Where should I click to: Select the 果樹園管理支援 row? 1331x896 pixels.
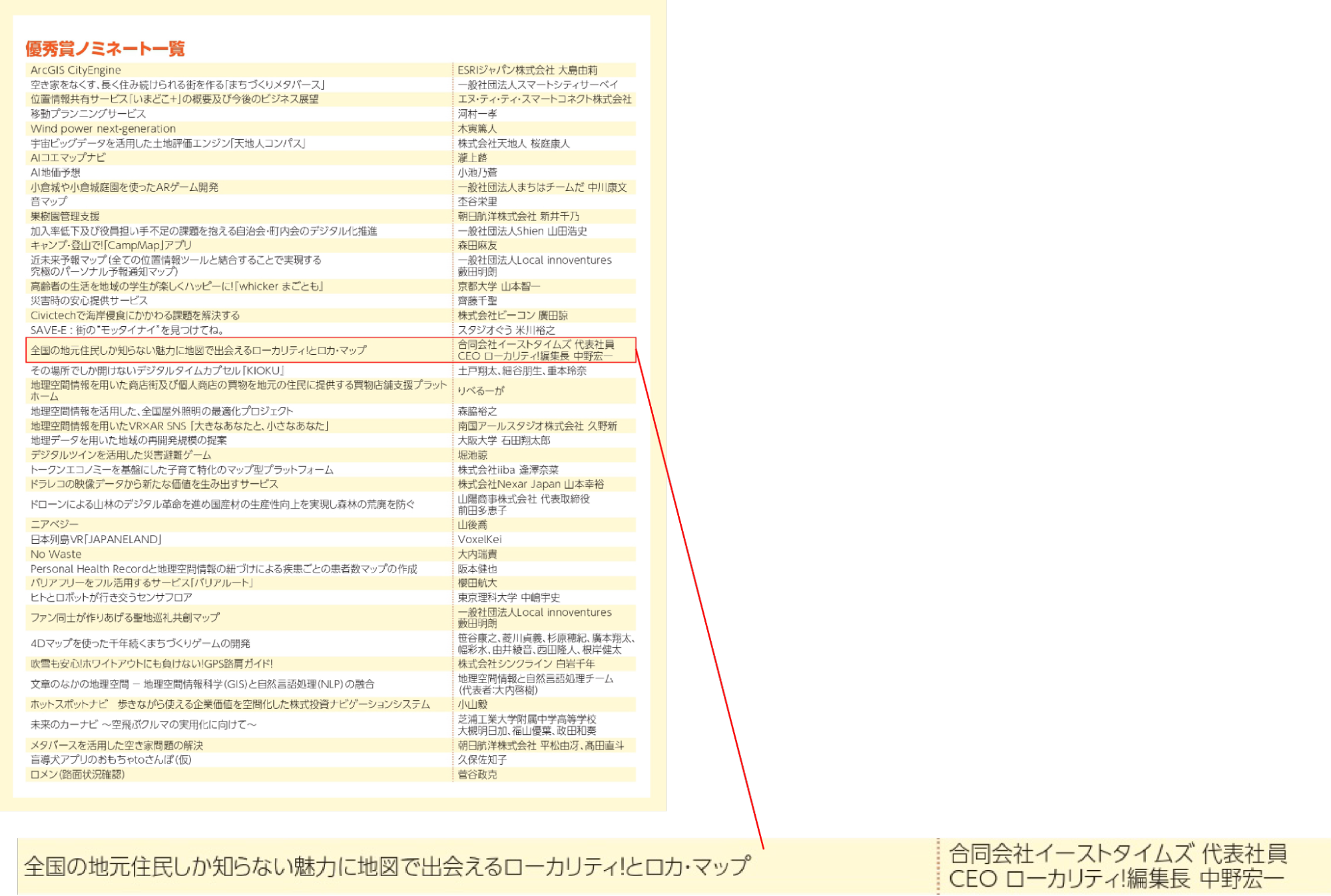pos(65,216)
